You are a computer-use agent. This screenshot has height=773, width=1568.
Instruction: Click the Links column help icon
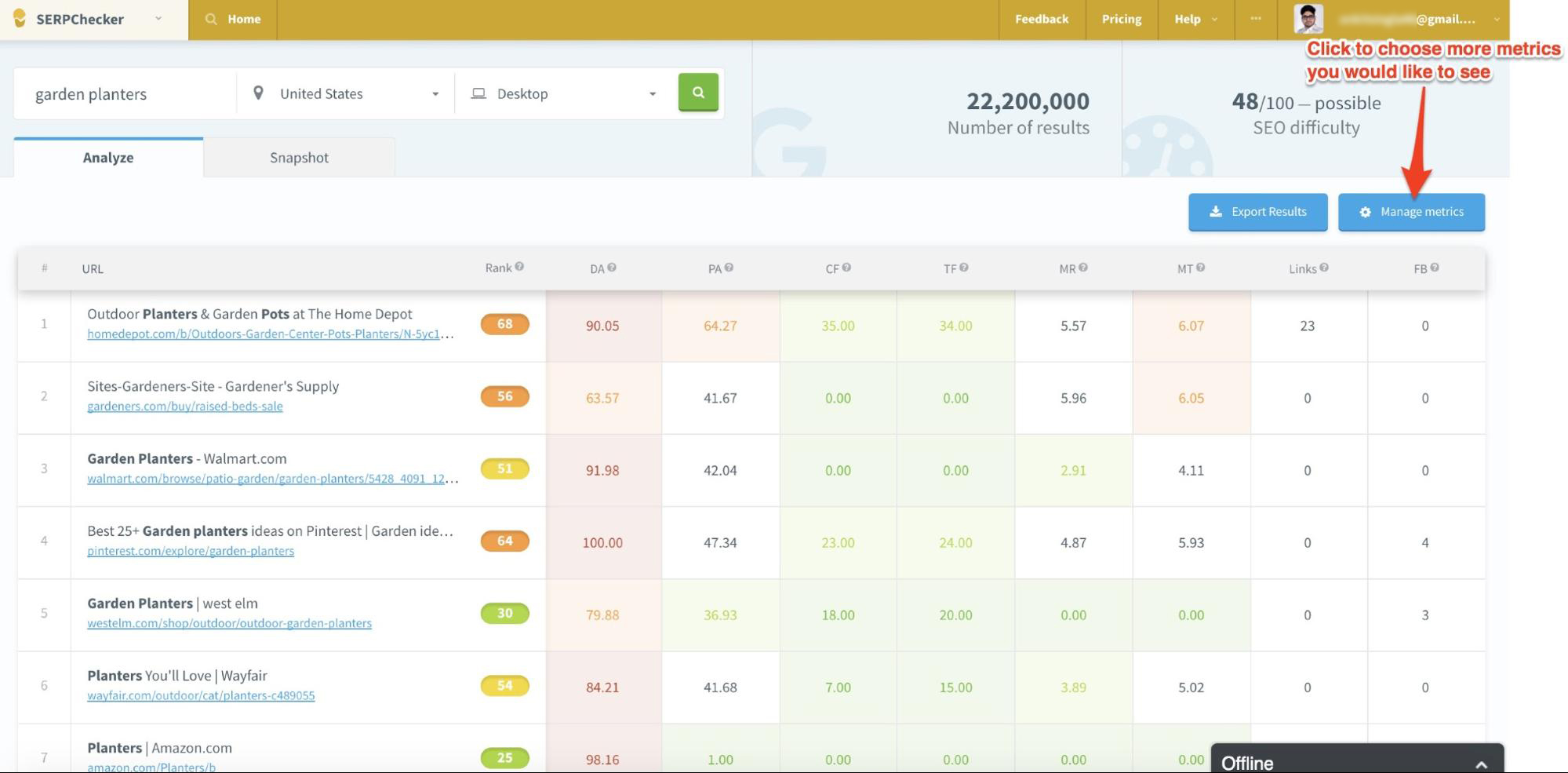point(1323,267)
